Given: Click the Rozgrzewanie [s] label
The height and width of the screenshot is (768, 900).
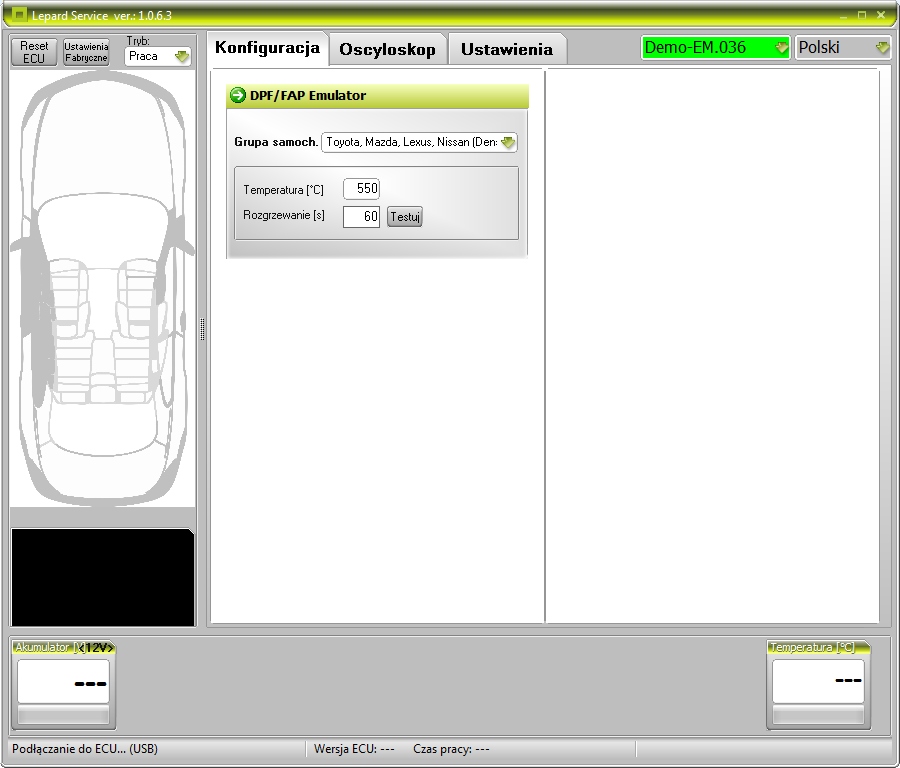Looking at the screenshot, I should tap(284, 215).
